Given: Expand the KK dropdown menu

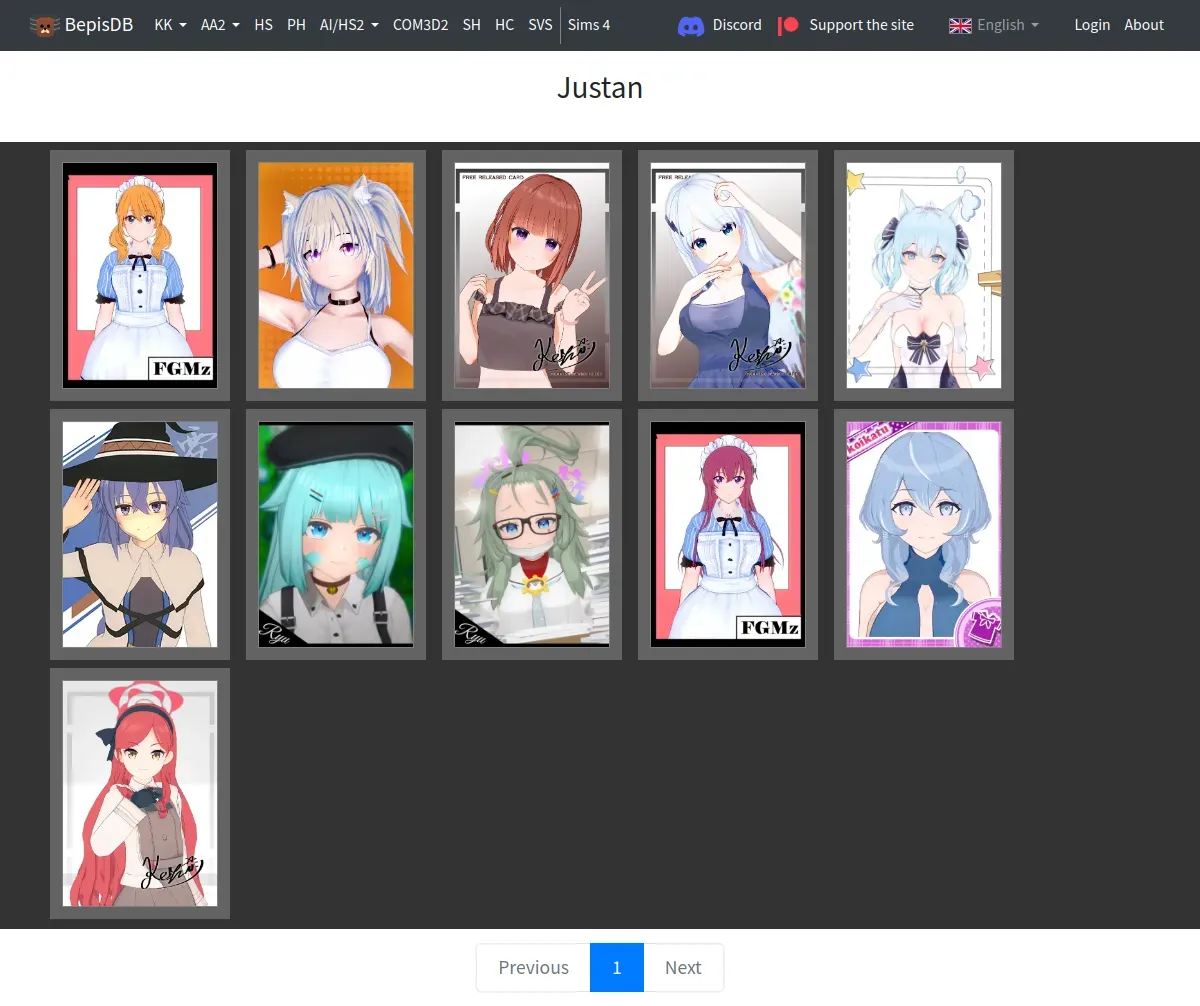Looking at the screenshot, I should point(170,25).
